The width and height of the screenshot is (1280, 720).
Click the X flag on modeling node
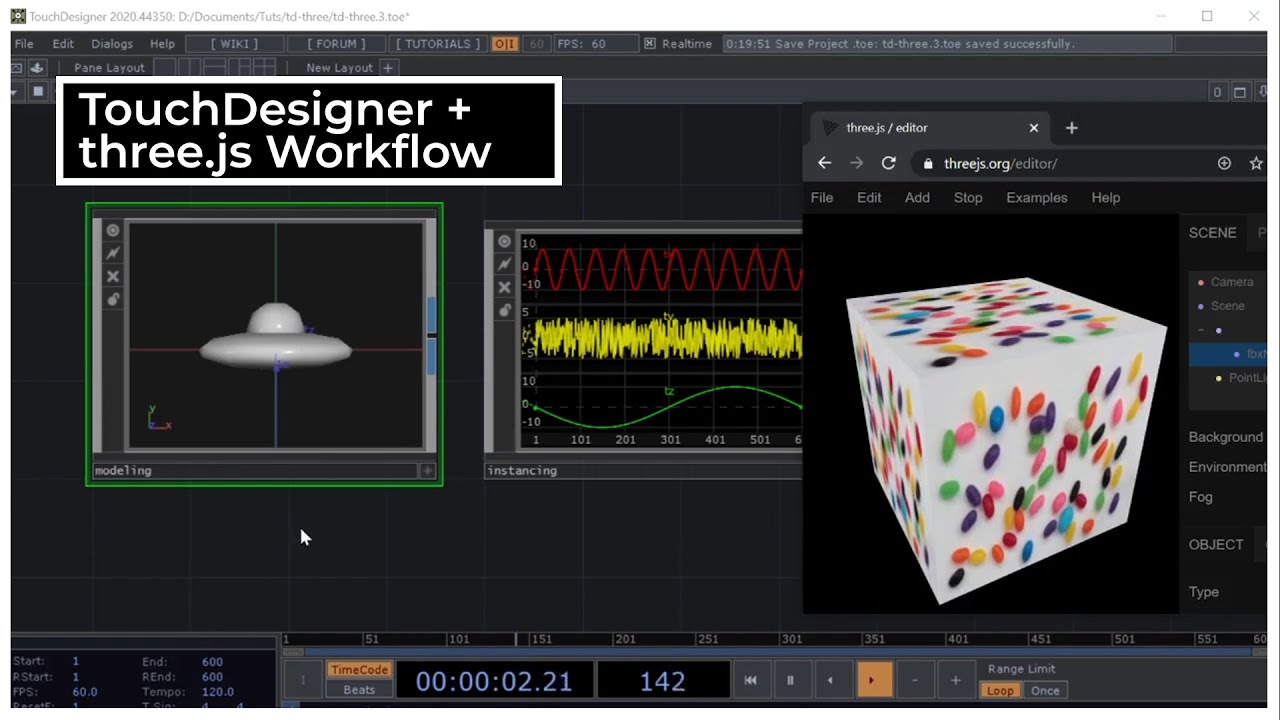pos(113,276)
